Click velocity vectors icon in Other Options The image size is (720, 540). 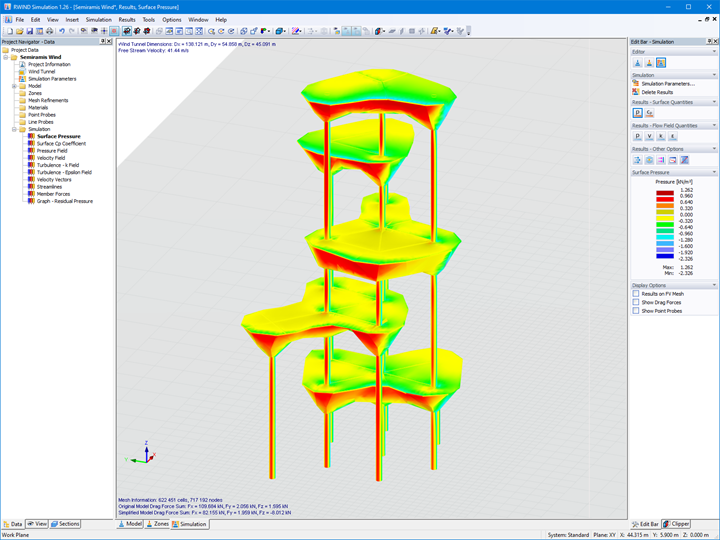click(x=637, y=160)
